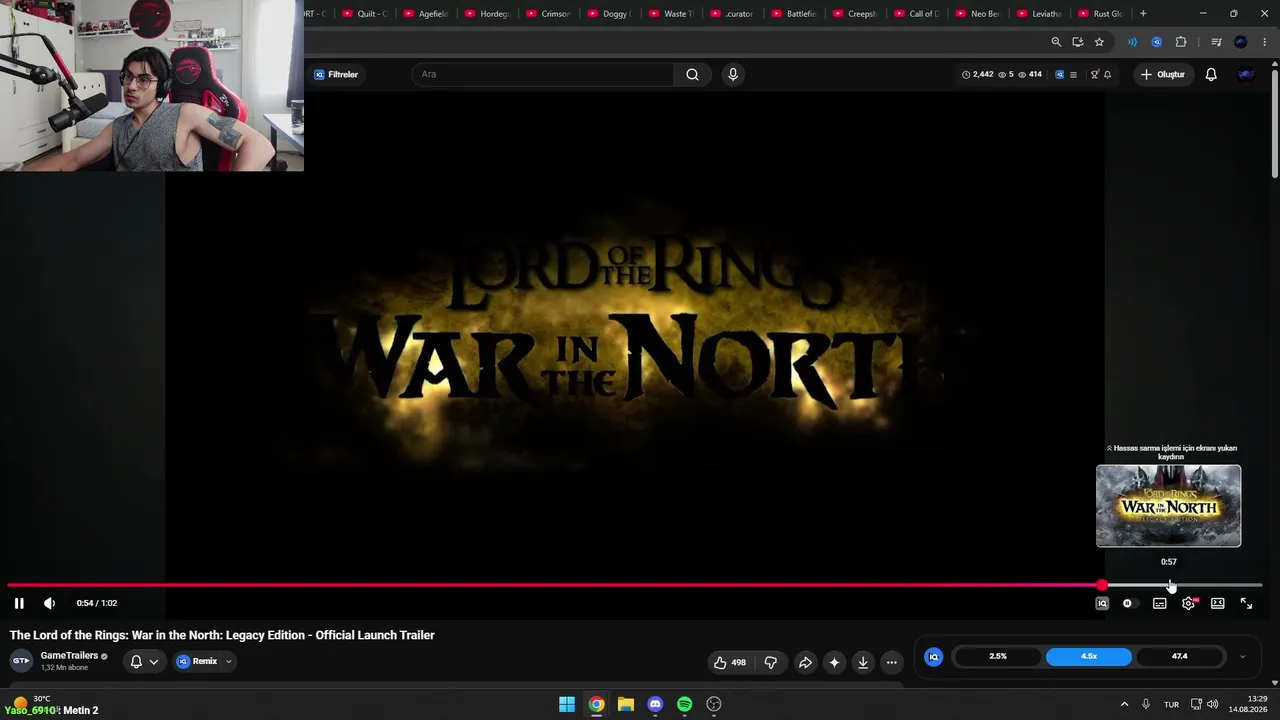Screen dimensions: 1280x720
Task: Open a new browser tab
Action: [x=1143, y=14]
